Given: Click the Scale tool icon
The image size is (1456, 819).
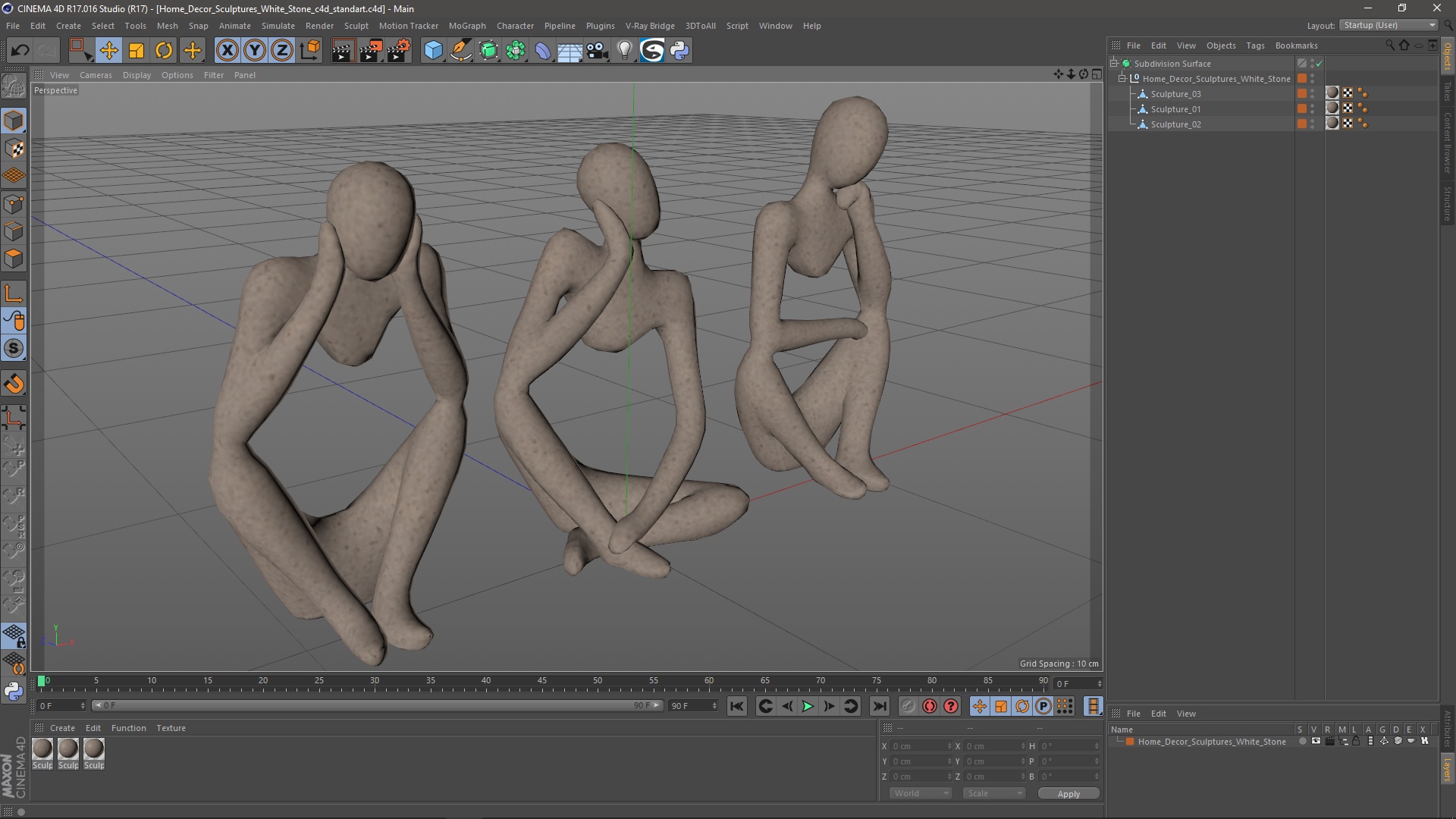Looking at the screenshot, I should [136, 51].
